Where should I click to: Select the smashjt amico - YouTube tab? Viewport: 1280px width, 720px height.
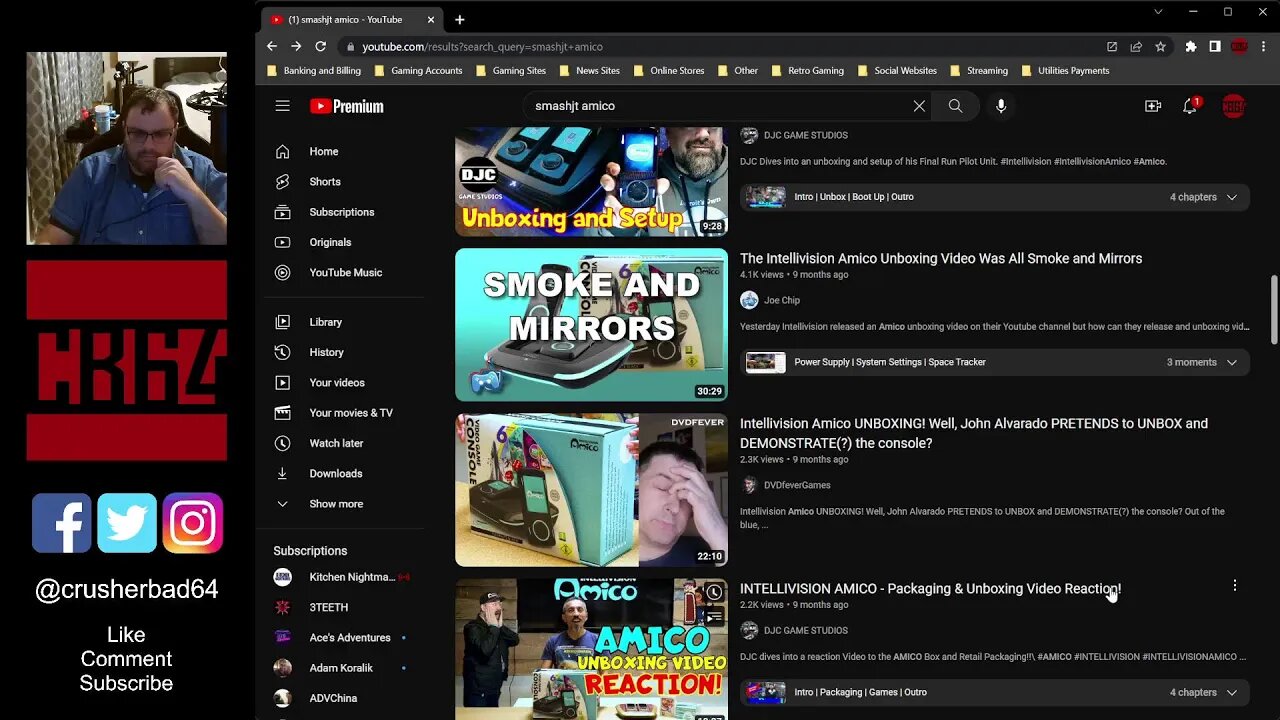(x=352, y=19)
